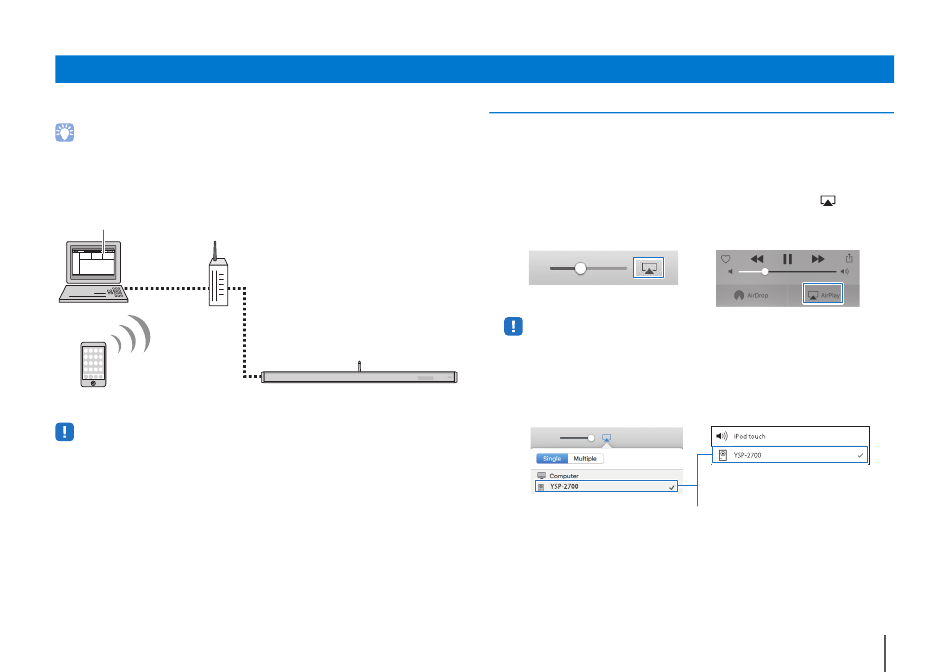Select YSP-2700 in iTunes AirPlay list
Image resolution: width=950 pixels, height=672 pixels.
[606, 487]
